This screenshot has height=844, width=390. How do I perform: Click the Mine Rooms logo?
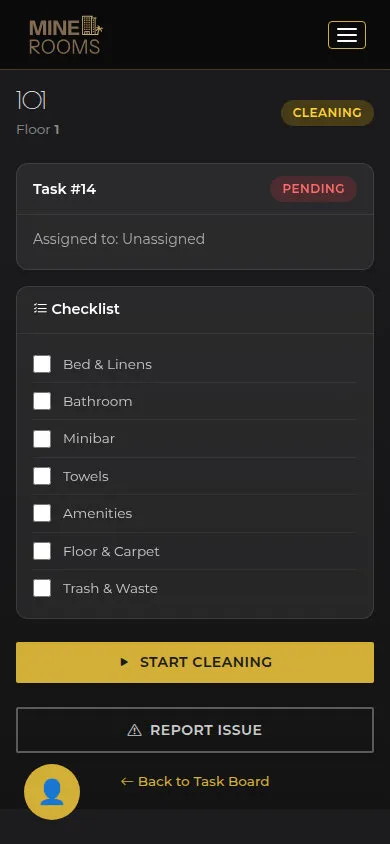(66, 35)
